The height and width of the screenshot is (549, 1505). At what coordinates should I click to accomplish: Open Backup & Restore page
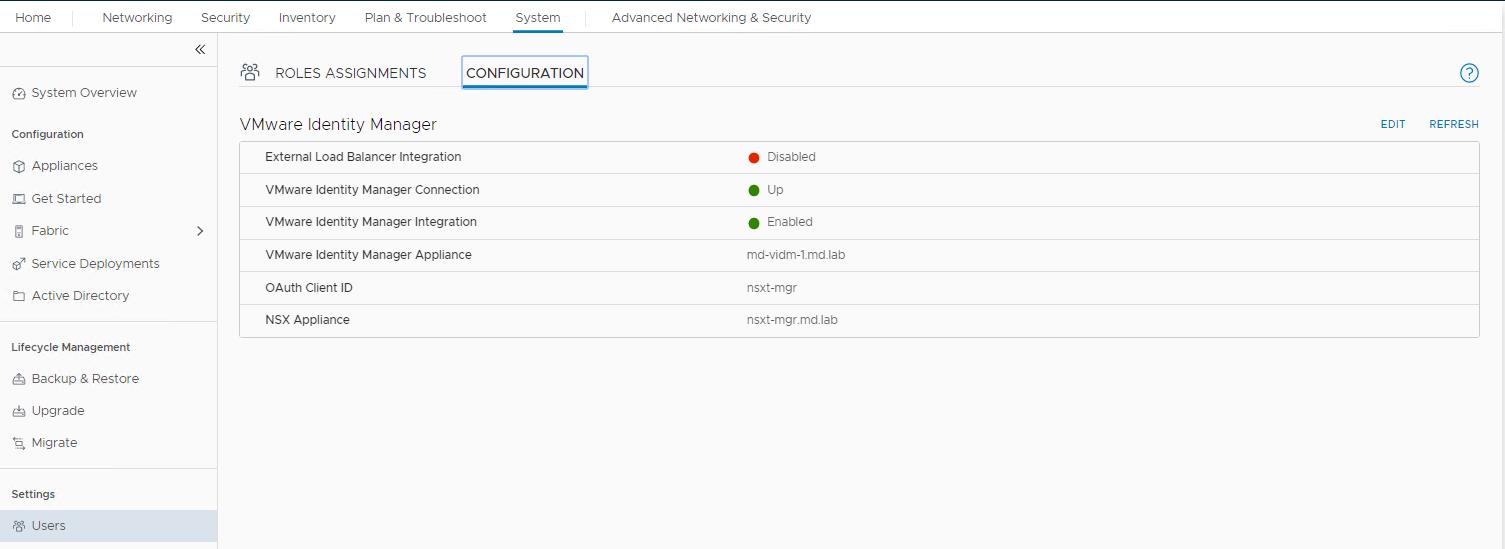[x=85, y=379]
